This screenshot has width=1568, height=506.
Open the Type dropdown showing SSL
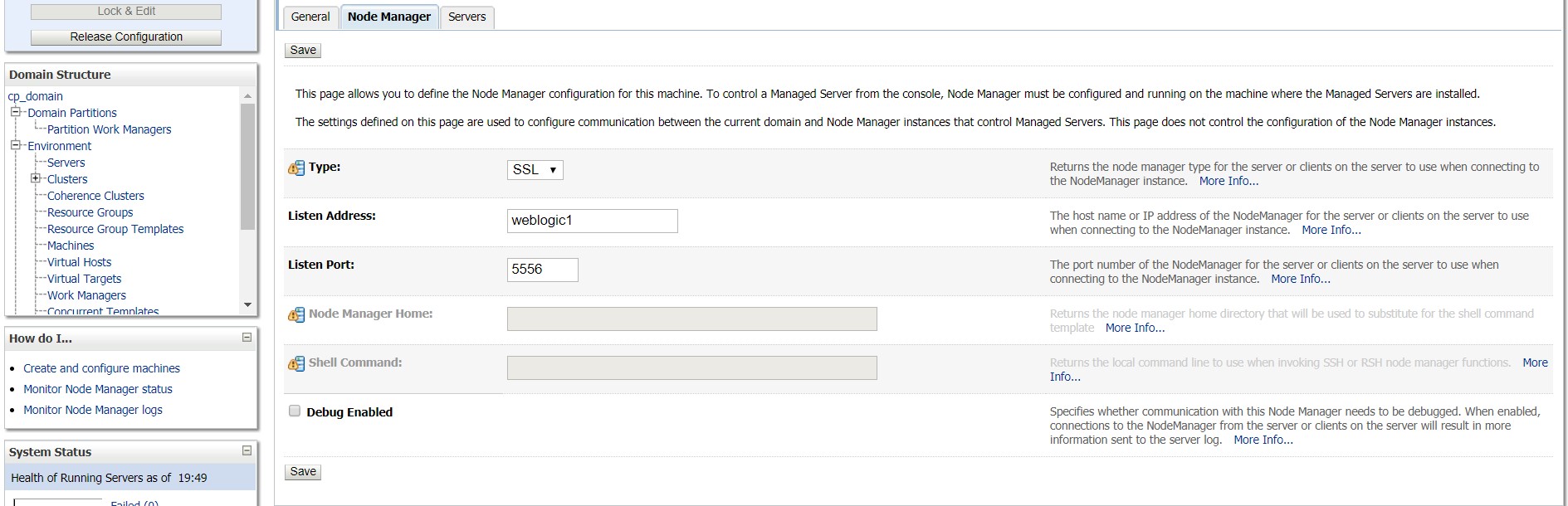point(535,170)
